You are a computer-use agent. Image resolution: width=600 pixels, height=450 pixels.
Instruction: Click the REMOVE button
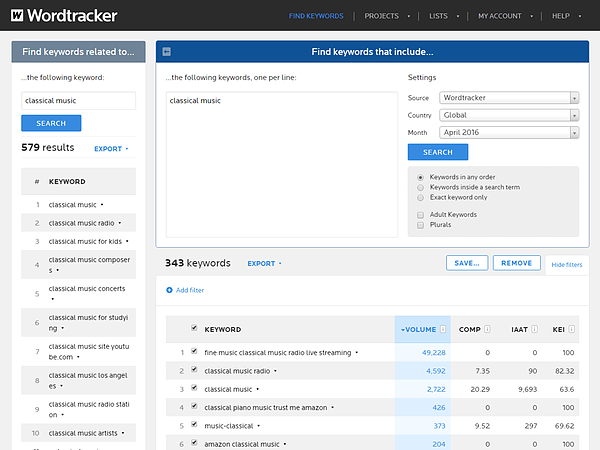(517, 263)
